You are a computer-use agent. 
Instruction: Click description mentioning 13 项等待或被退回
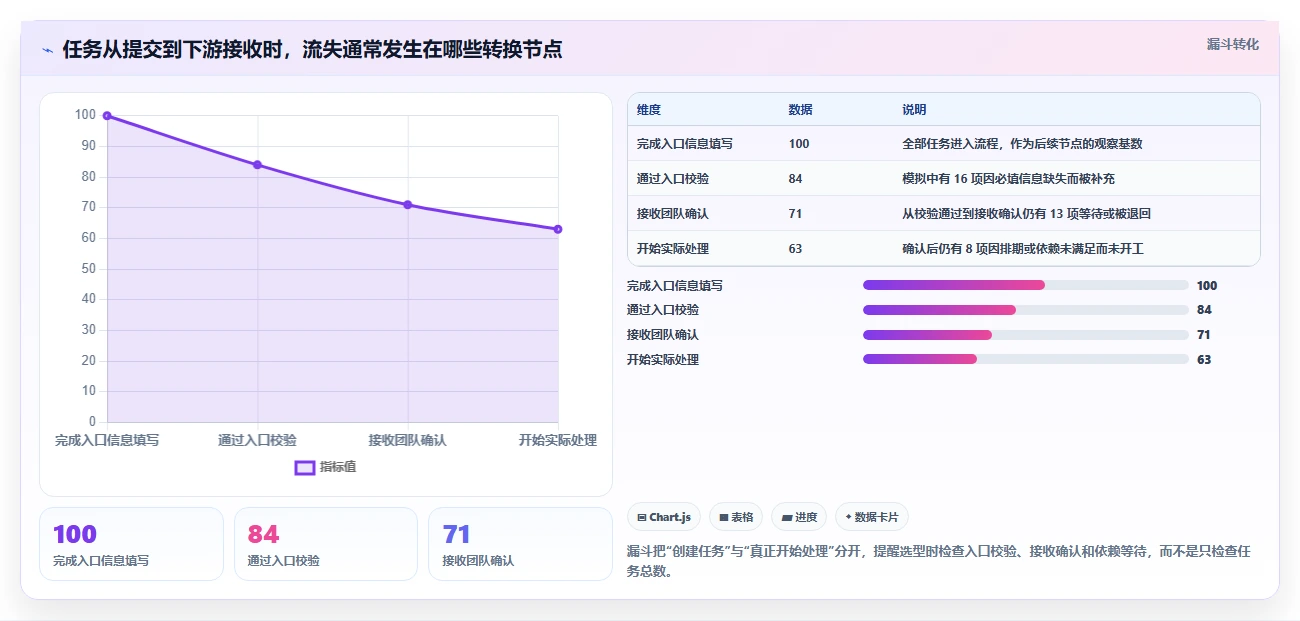point(1027,214)
